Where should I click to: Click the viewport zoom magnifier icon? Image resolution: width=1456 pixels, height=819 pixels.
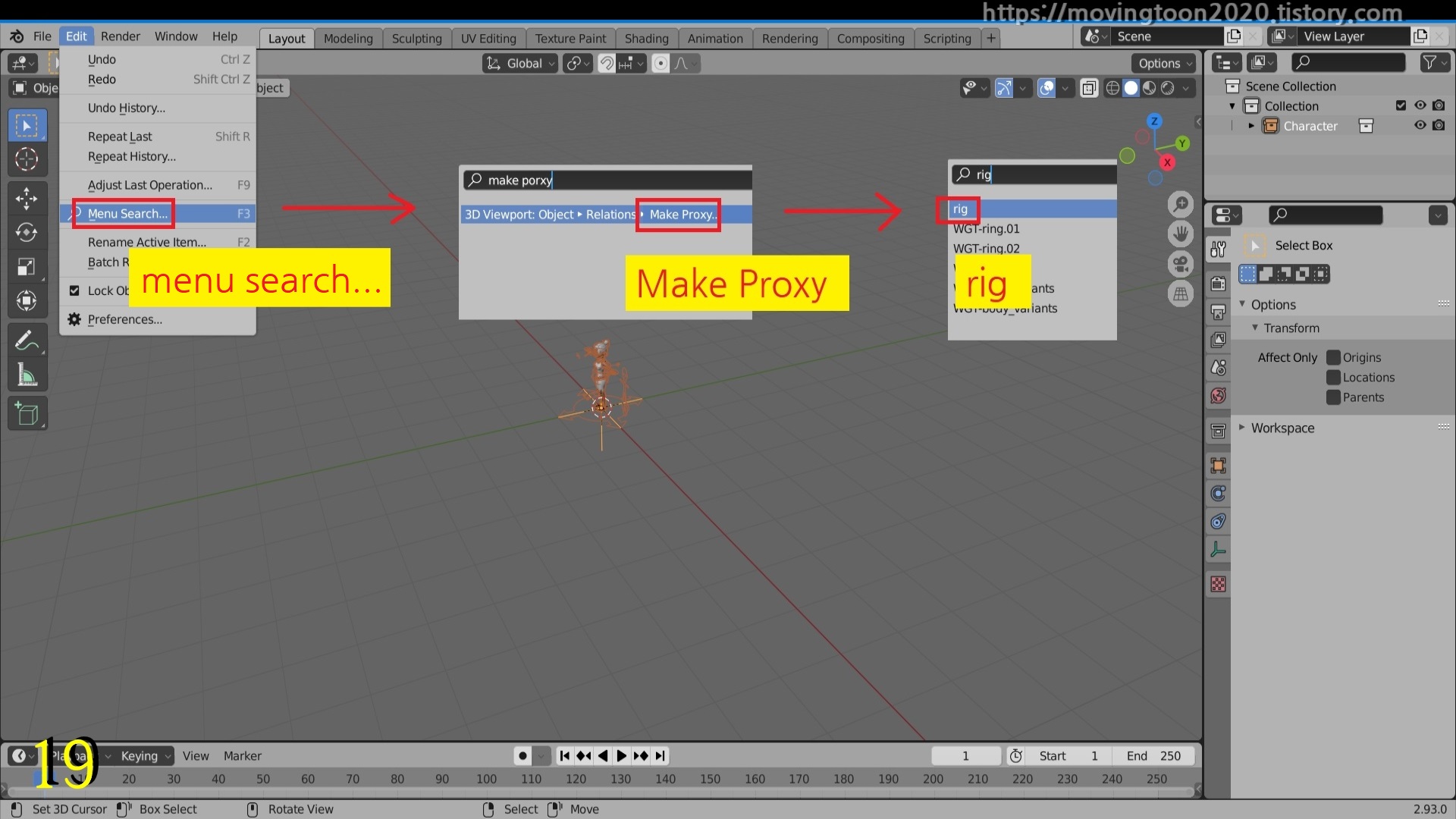click(x=1181, y=203)
